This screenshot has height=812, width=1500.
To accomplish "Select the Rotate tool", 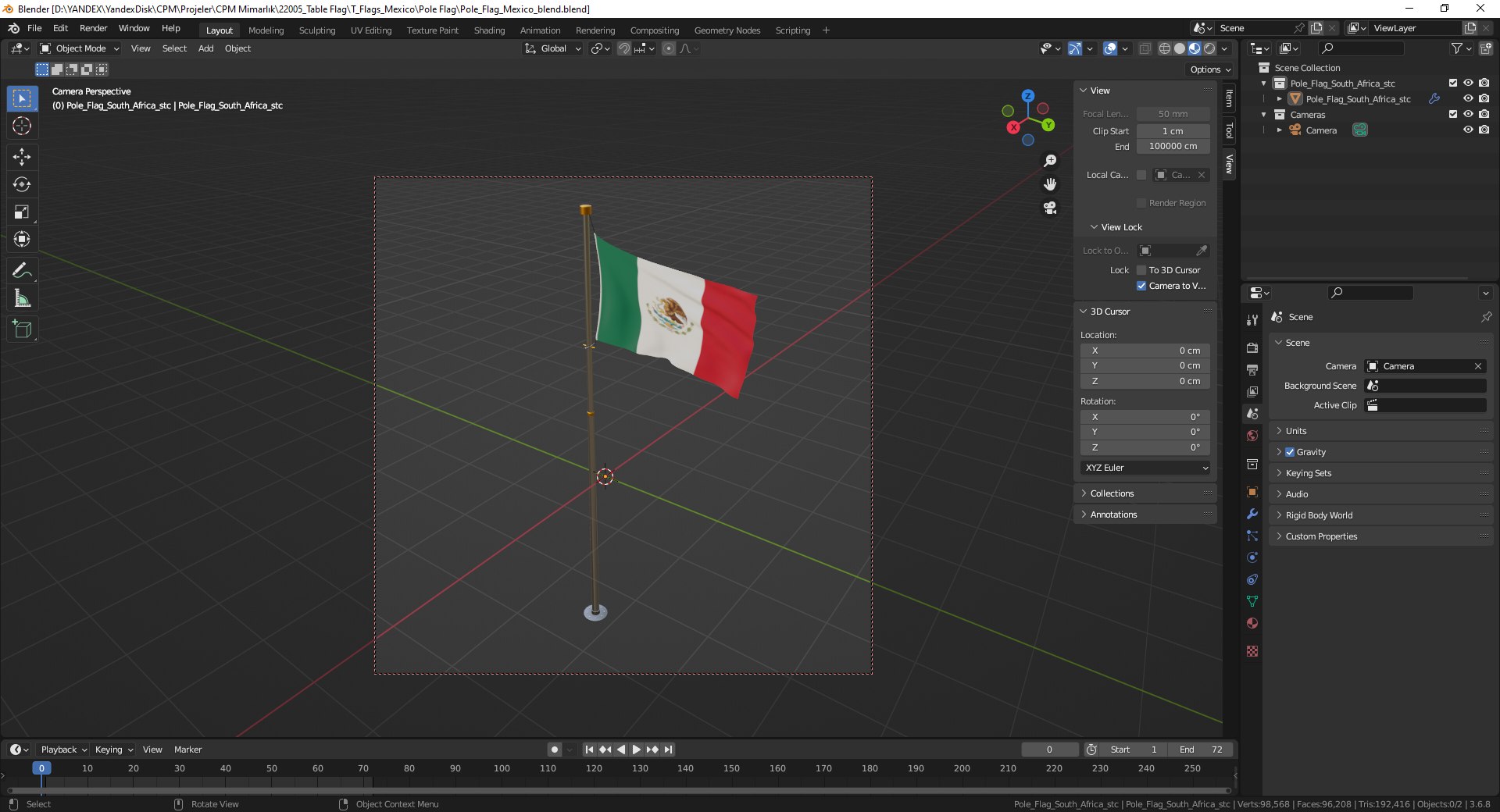I will click(x=22, y=184).
